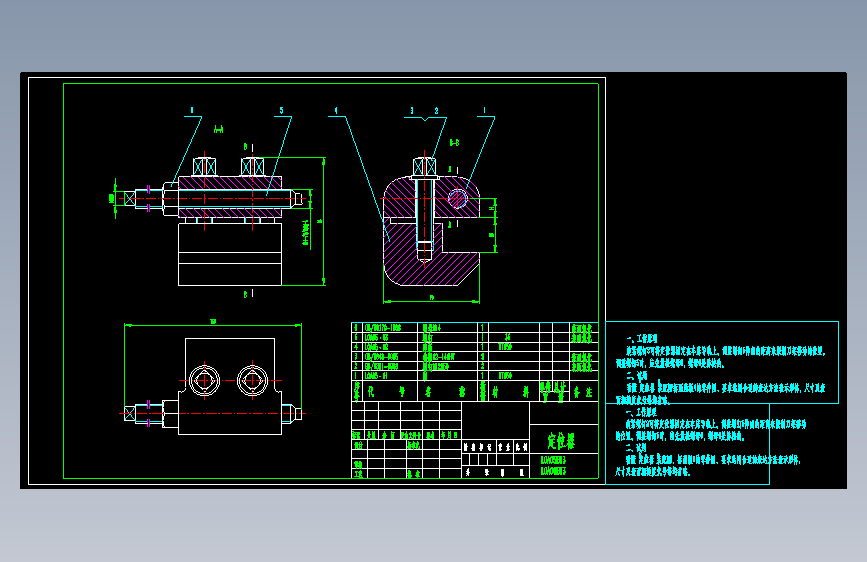The width and height of the screenshot is (867, 562).
Task: Click first drawing number line below 定位器
Action: (553, 460)
